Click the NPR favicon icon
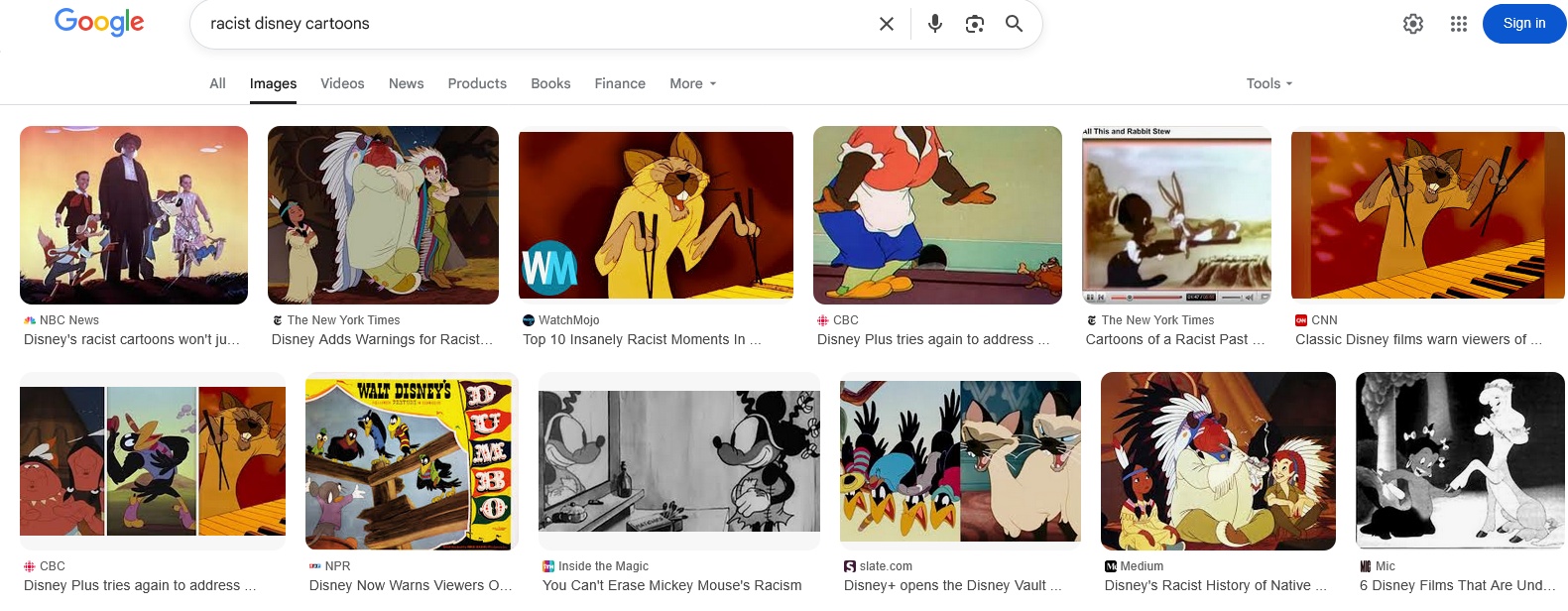The height and width of the screenshot is (611, 1568). click(315, 566)
